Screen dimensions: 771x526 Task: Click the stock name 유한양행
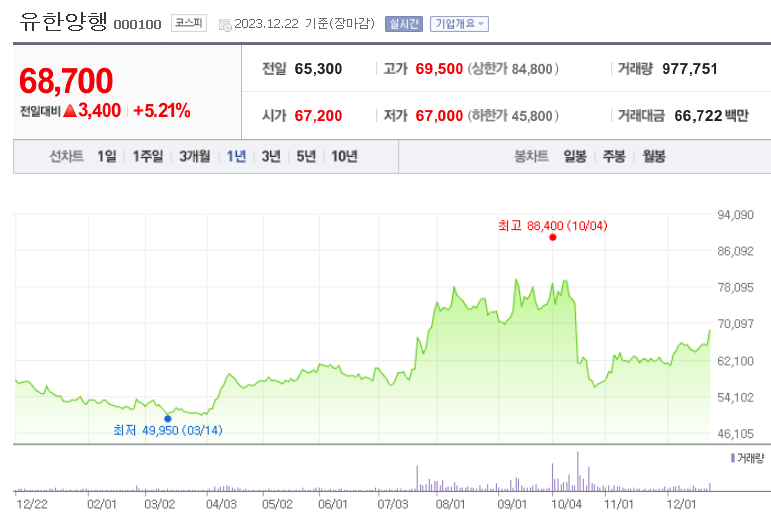[63, 22]
